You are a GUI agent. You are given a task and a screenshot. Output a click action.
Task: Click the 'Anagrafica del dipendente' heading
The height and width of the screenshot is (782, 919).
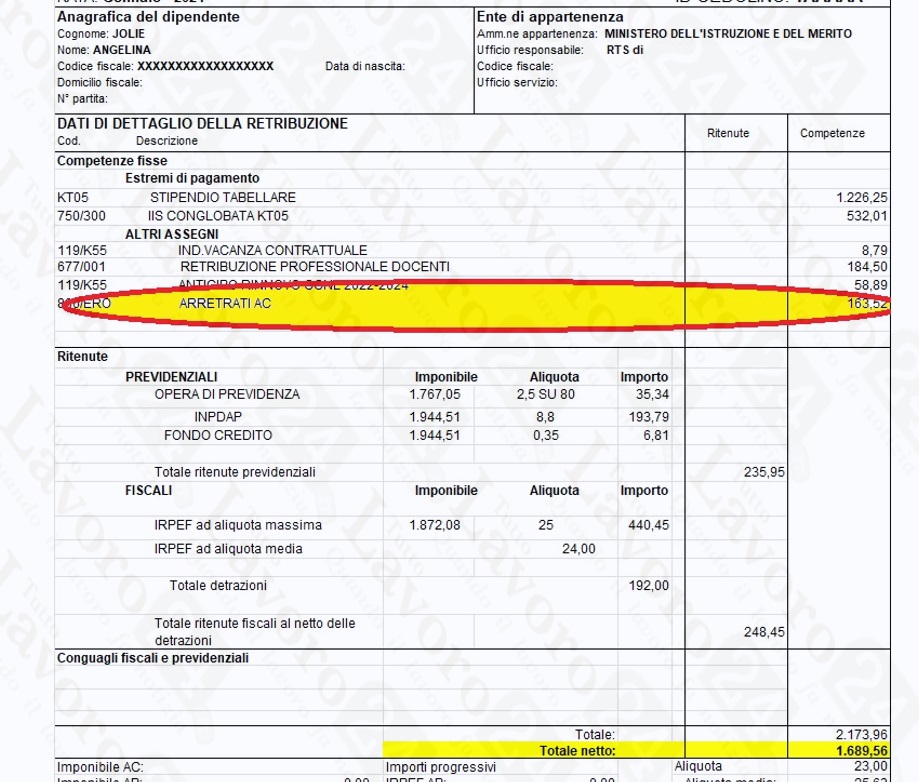point(148,16)
